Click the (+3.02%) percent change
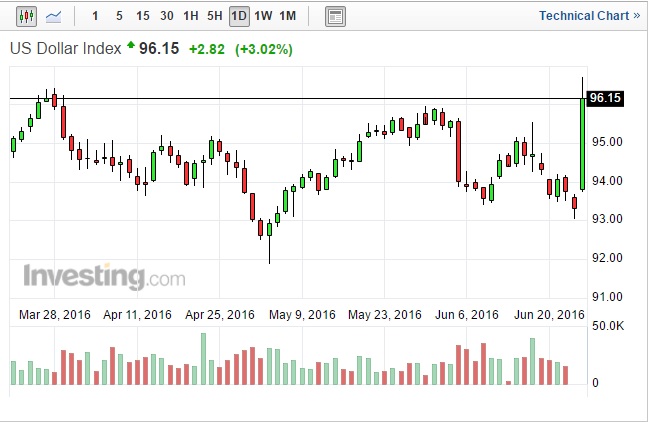This screenshot has width=648, height=422. (264, 49)
